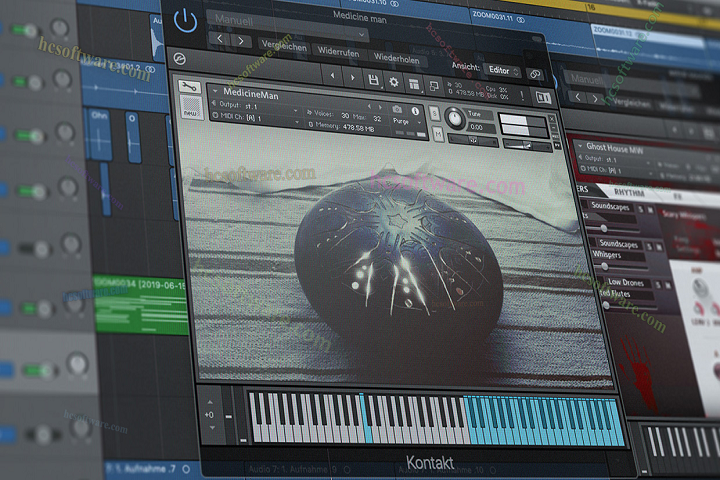Shift keyboard octave up with the up arrow
720x480 pixels.
(210, 402)
